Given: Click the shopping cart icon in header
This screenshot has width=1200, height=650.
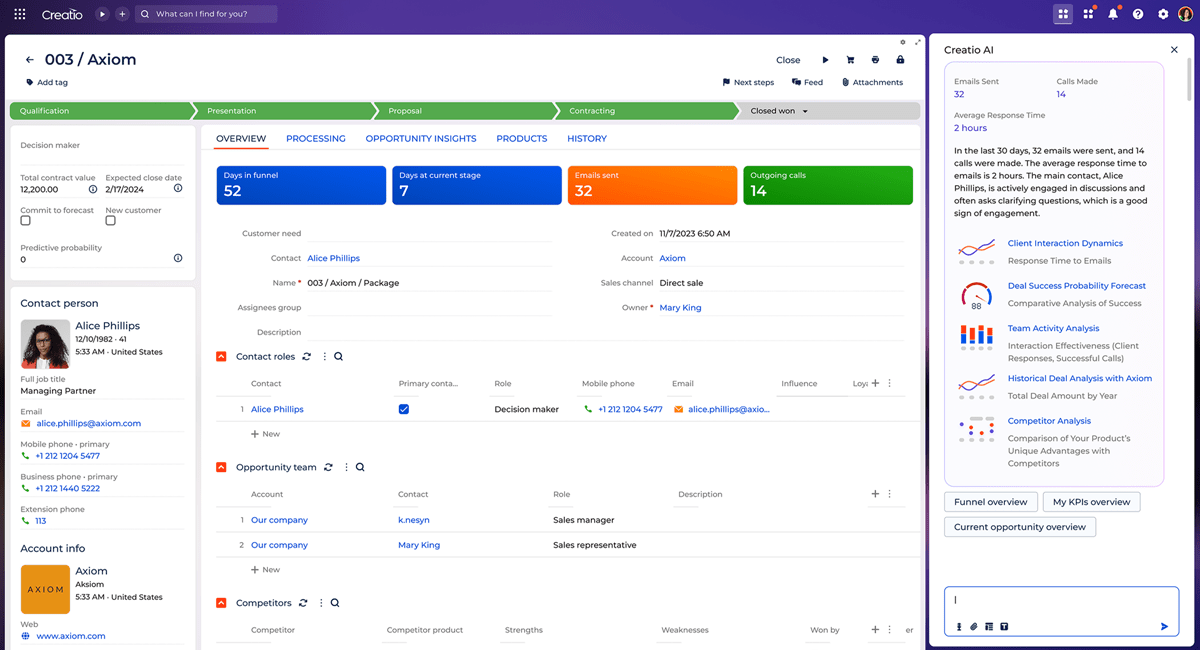Looking at the screenshot, I should [850, 60].
